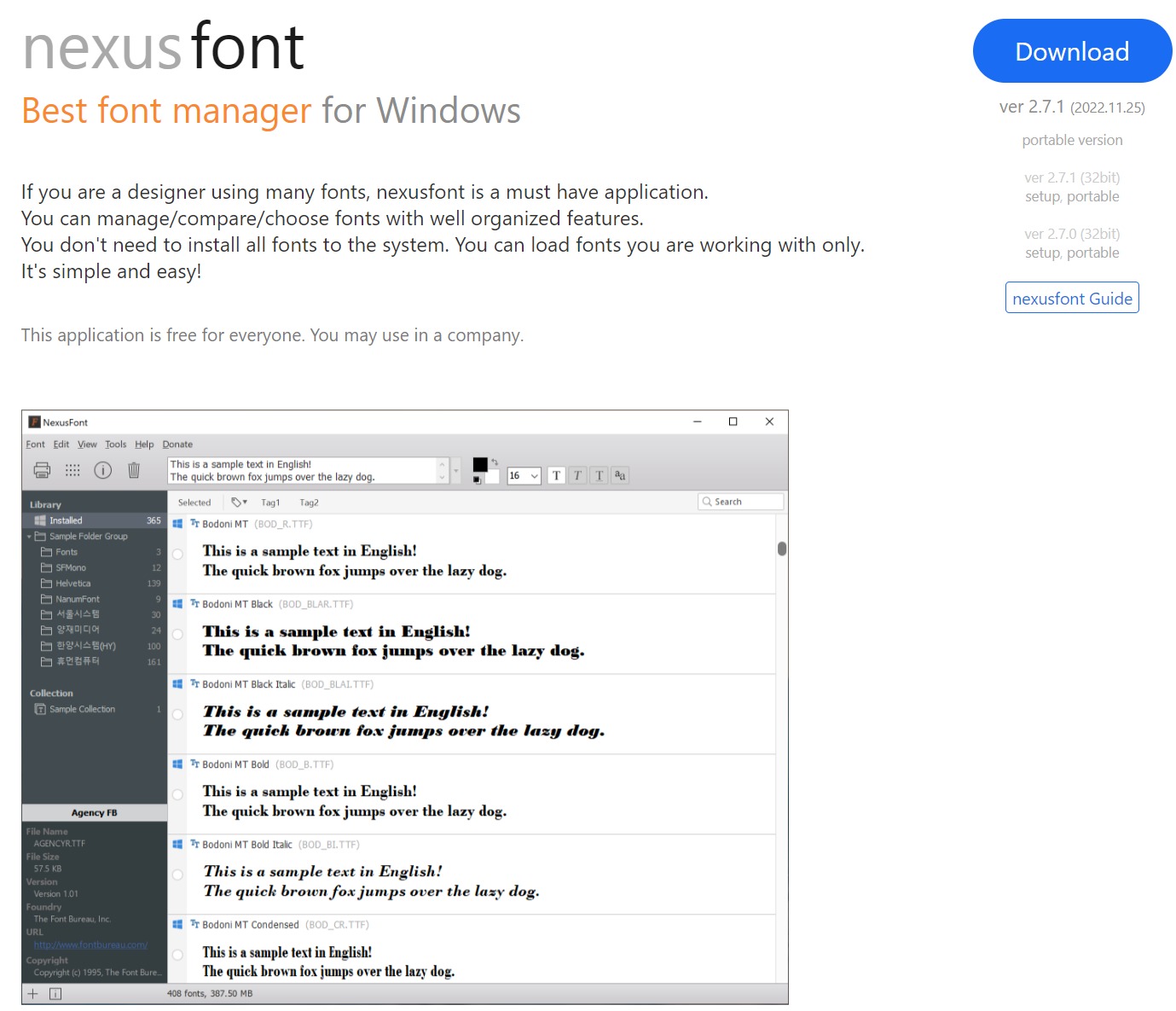Open the character map grid icon
This screenshot has width=1176, height=1011.
point(72,470)
